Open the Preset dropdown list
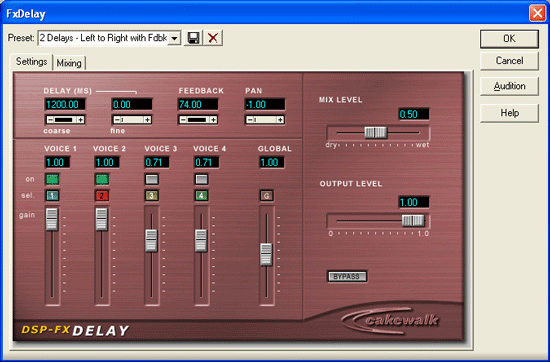Screen dimensions: 550x362 pyautogui.click(x=174, y=38)
